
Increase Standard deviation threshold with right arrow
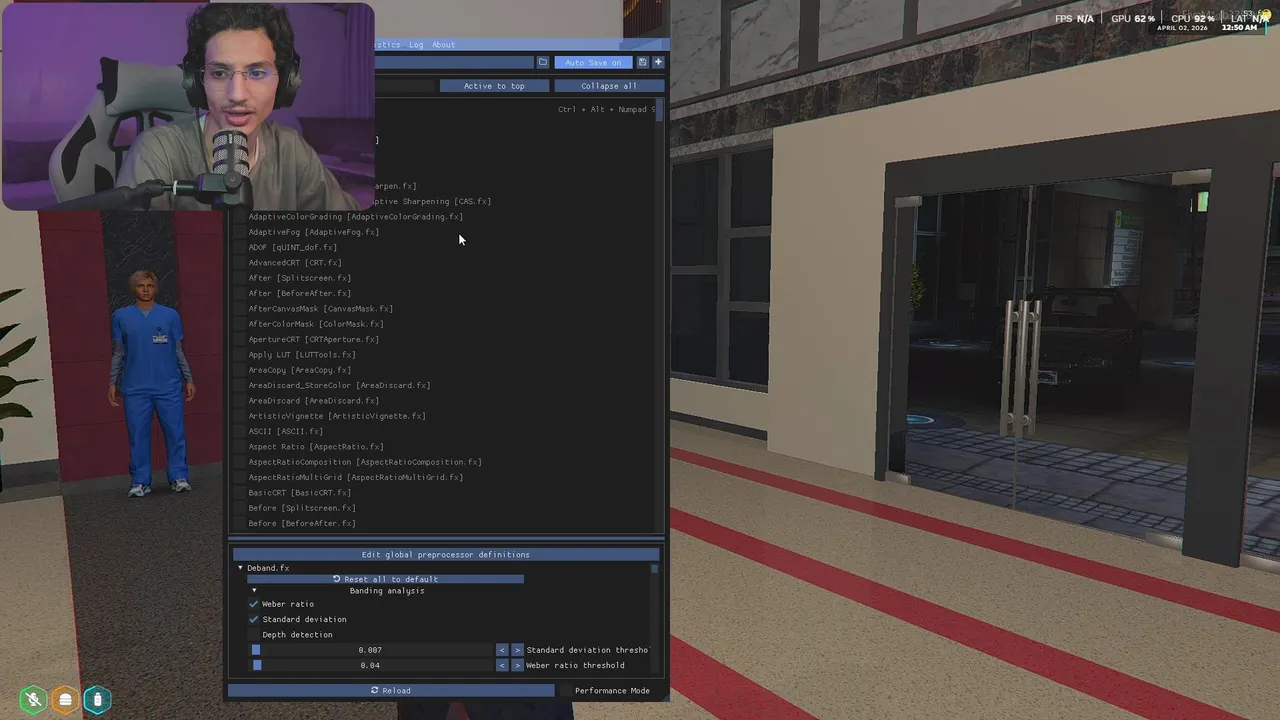tap(518, 650)
